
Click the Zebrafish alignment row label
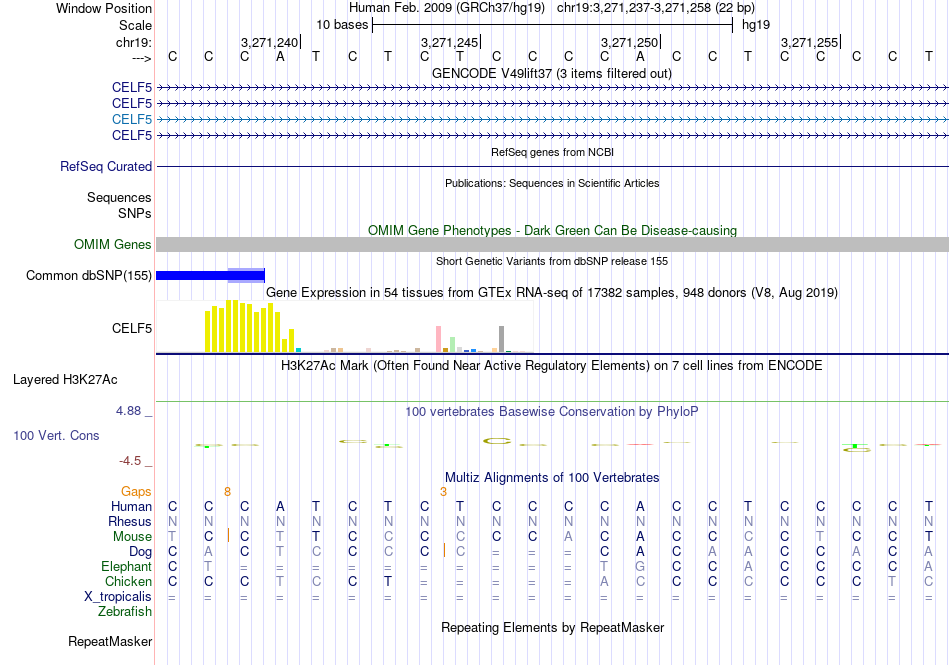[125, 612]
